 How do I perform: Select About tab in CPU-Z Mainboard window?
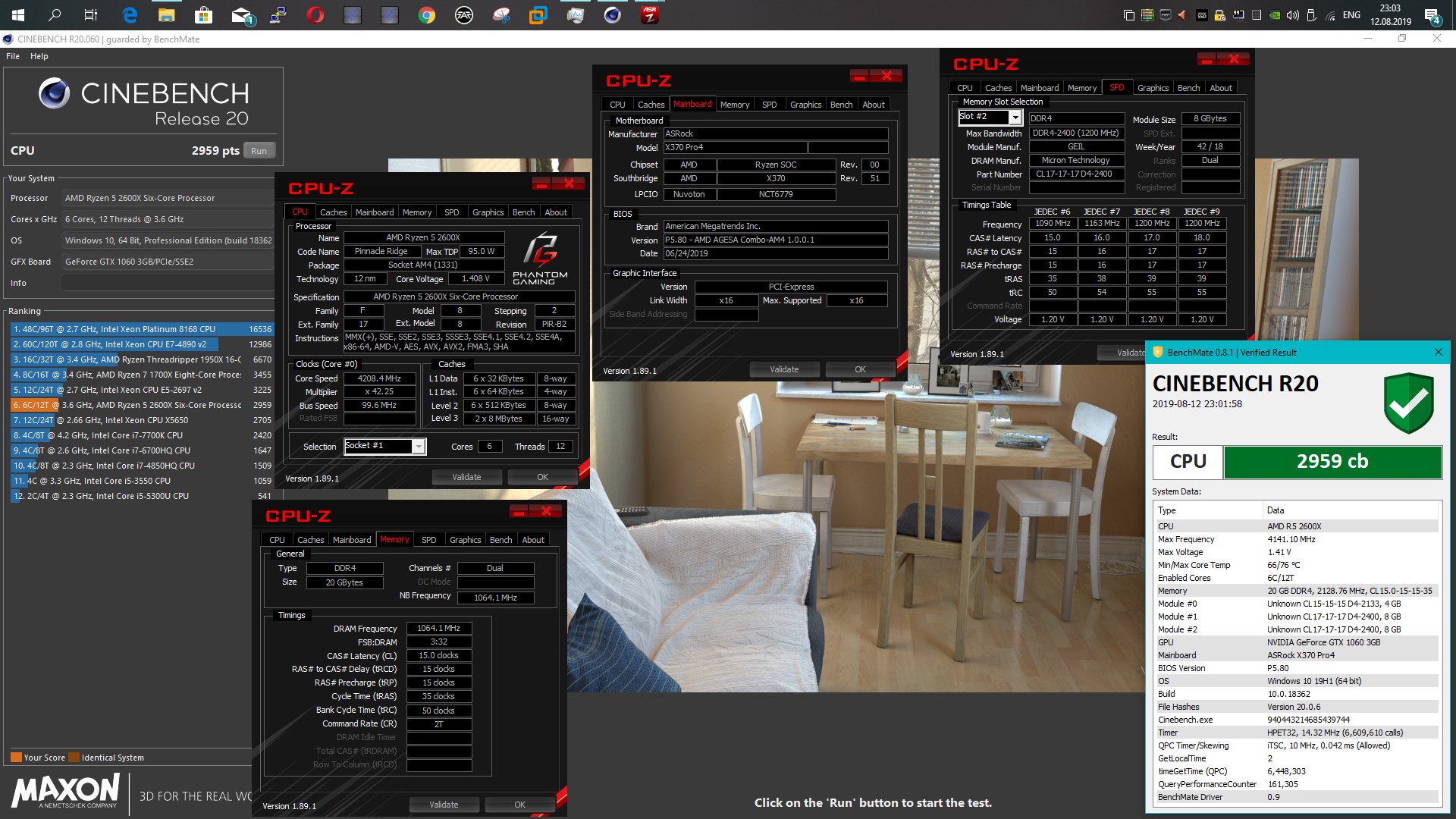point(874,105)
